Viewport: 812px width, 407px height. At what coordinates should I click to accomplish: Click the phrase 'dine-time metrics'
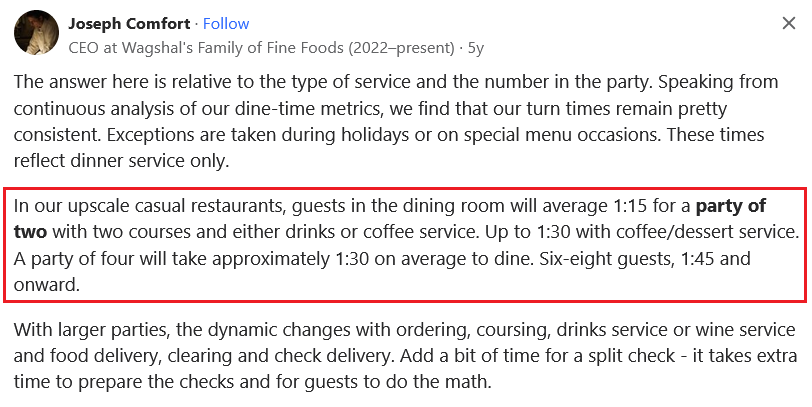307,109
